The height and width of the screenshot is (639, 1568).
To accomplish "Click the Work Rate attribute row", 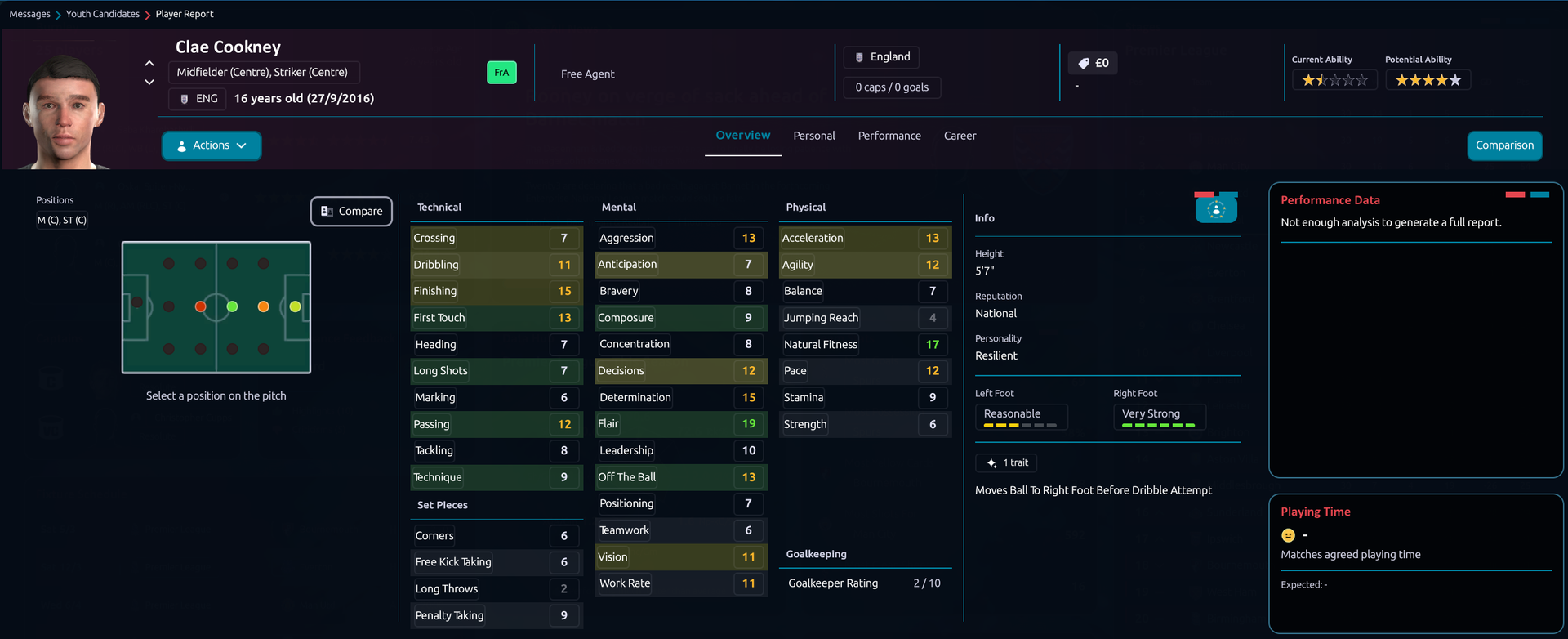I will point(681,583).
